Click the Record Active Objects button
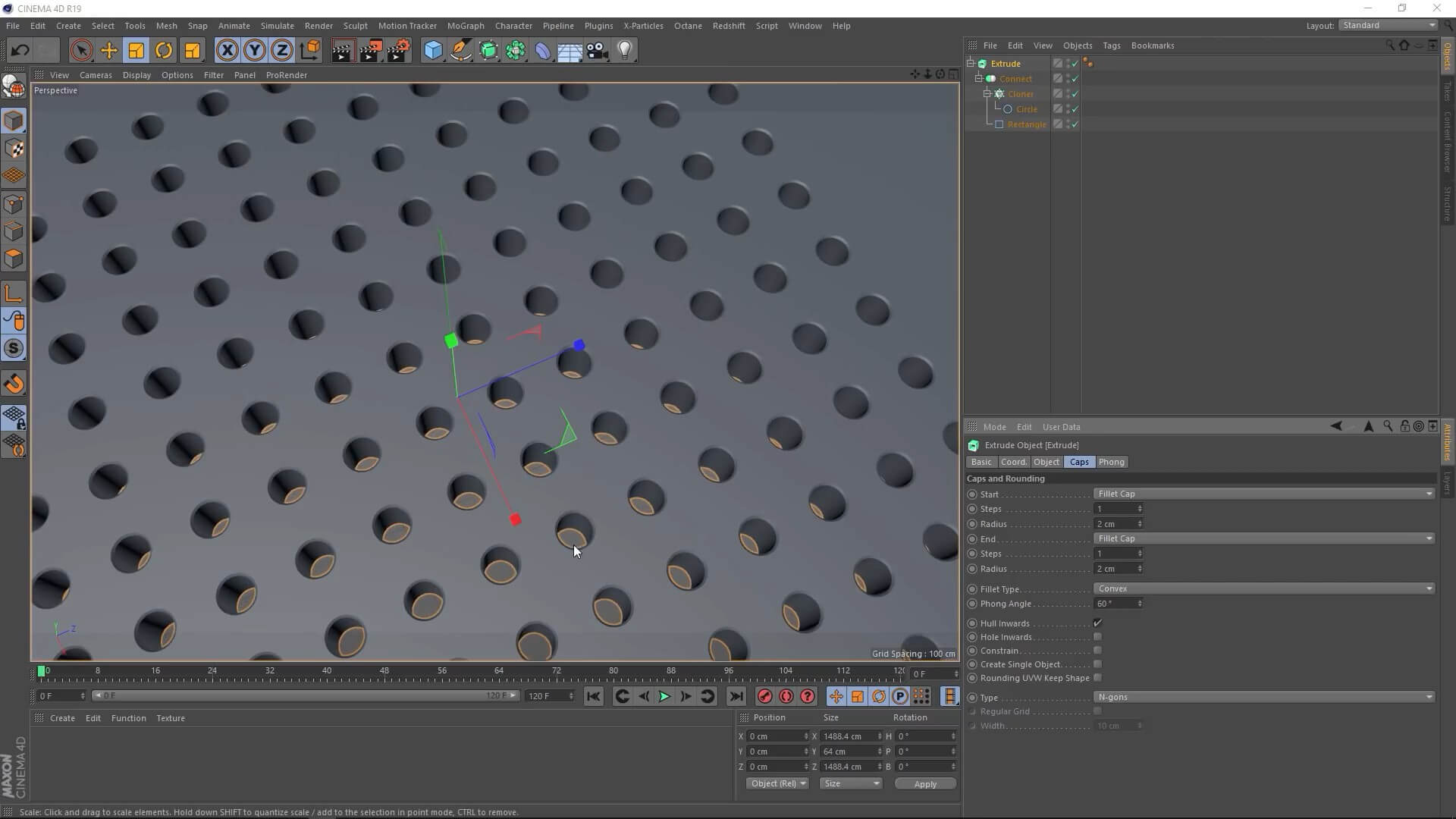The width and height of the screenshot is (1456, 819). pyautogui.click(x=764, y=696)
